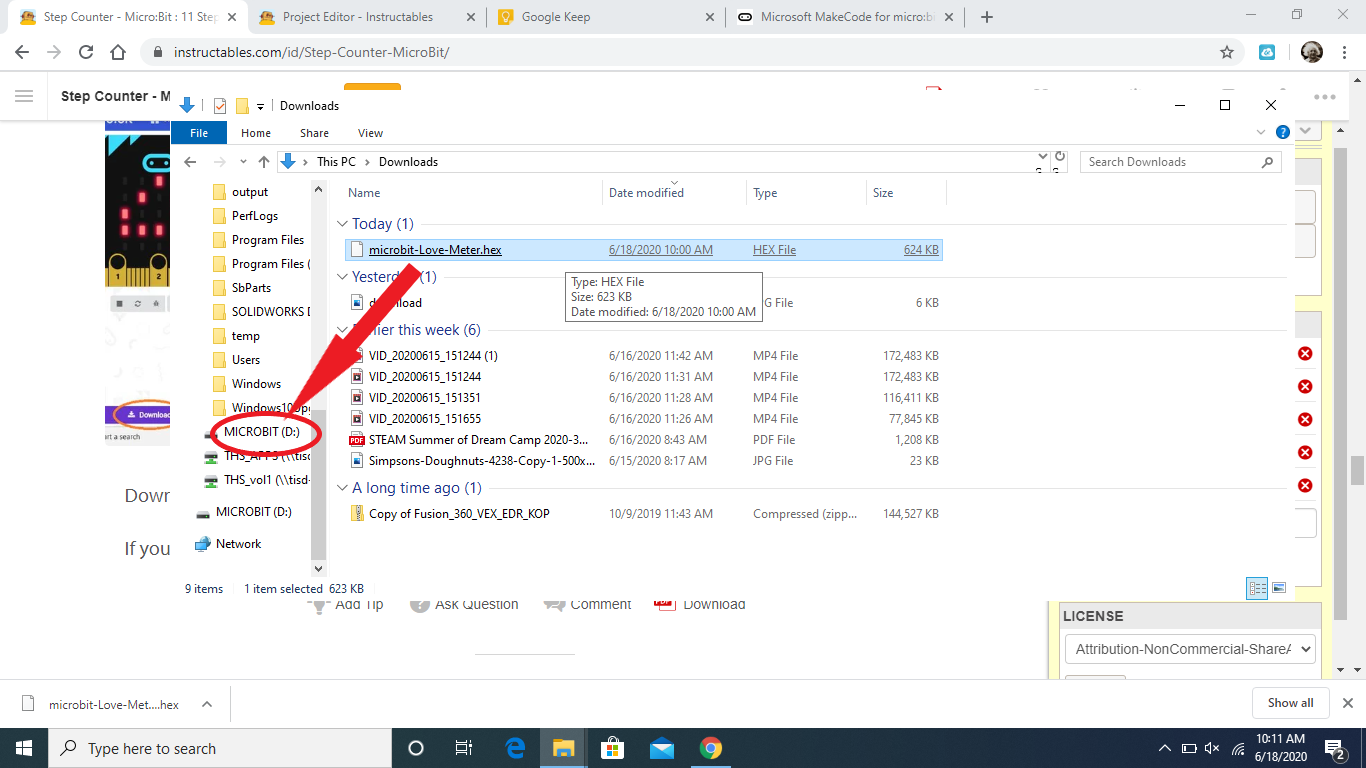Image resolution: width=1366 pixels, height=768 pixels.
Task: Bookmark this page with star icon
Action: pos(1227,52)
